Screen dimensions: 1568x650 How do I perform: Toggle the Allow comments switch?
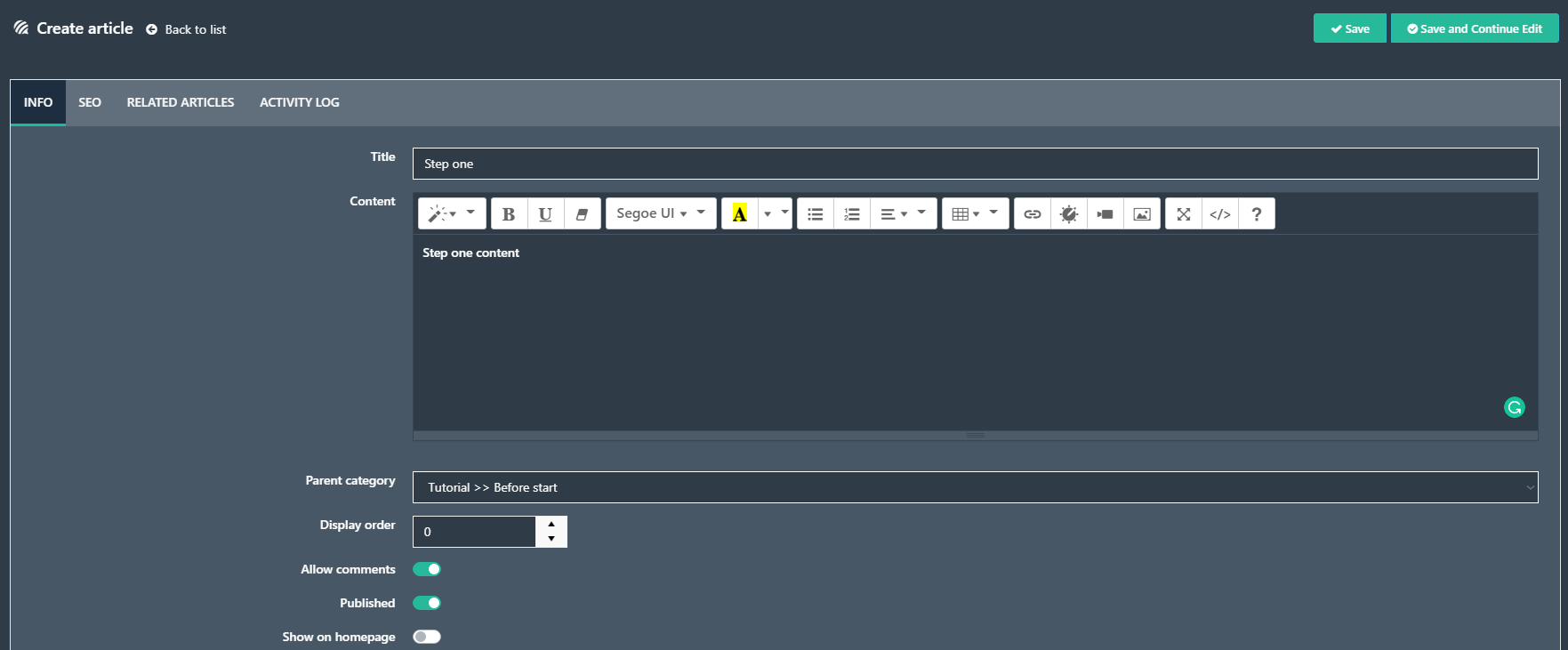(427, 569)
